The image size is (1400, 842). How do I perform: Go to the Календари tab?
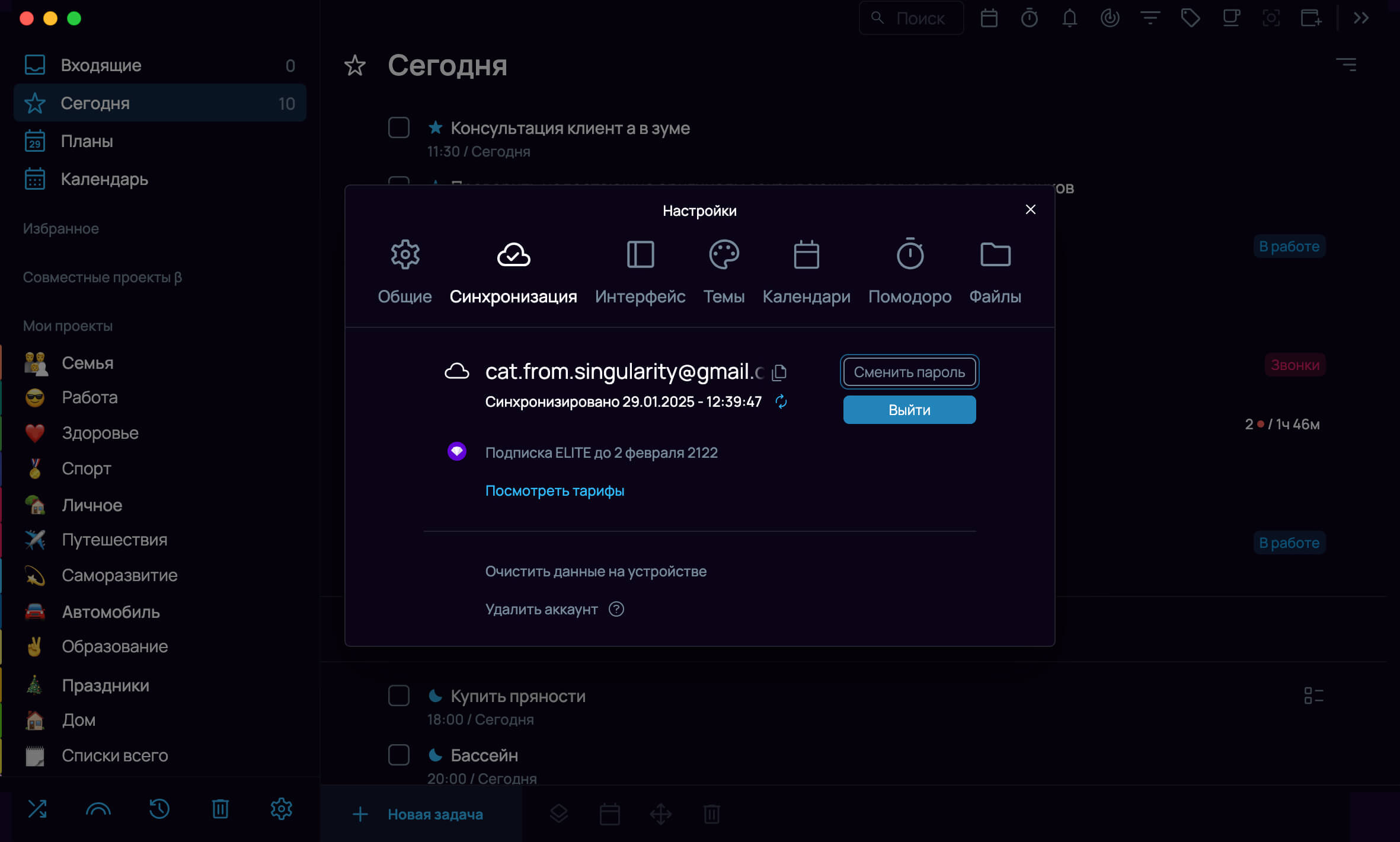[806, 272]
